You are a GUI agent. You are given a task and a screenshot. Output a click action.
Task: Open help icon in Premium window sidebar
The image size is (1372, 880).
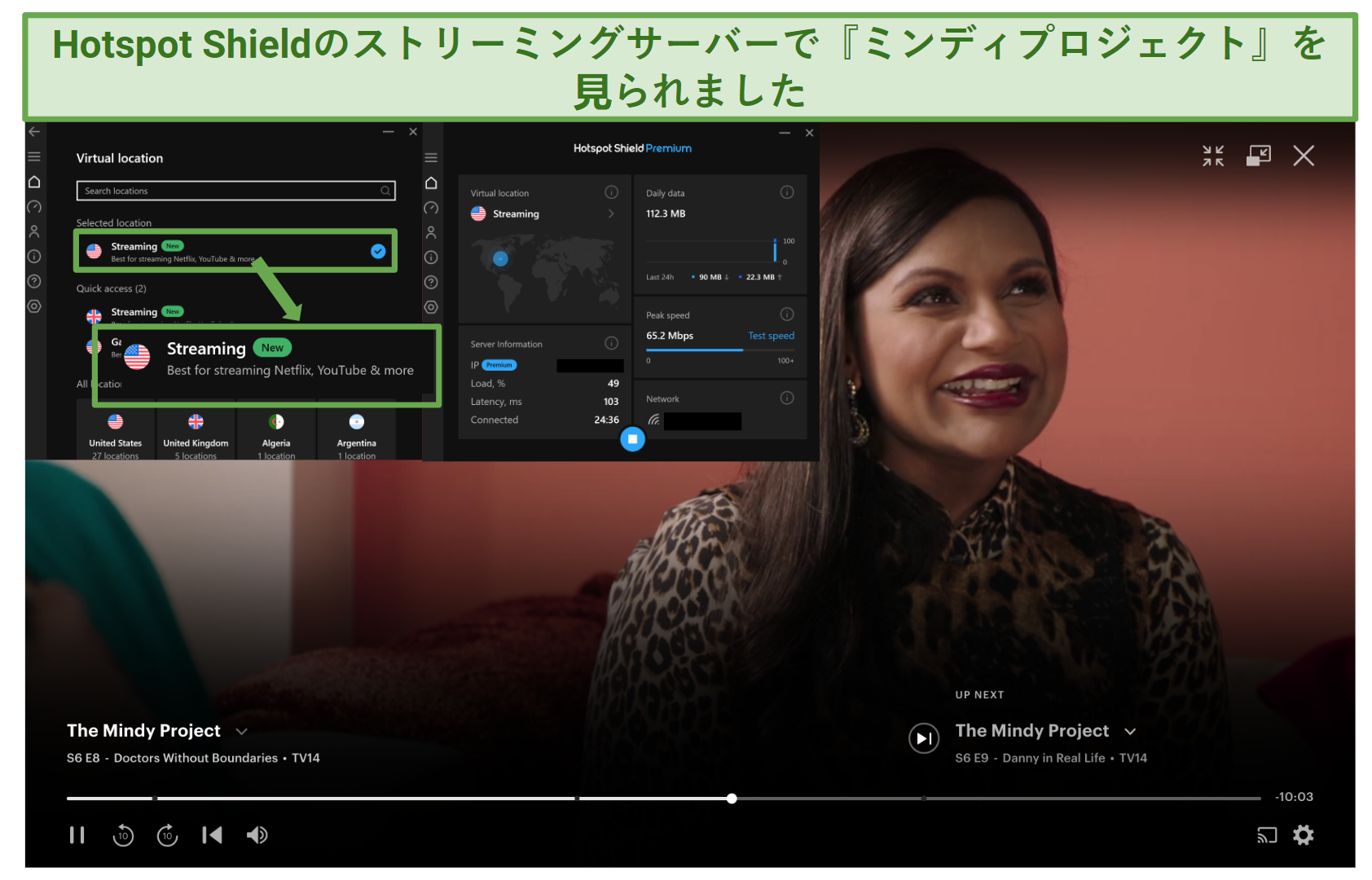431,283
